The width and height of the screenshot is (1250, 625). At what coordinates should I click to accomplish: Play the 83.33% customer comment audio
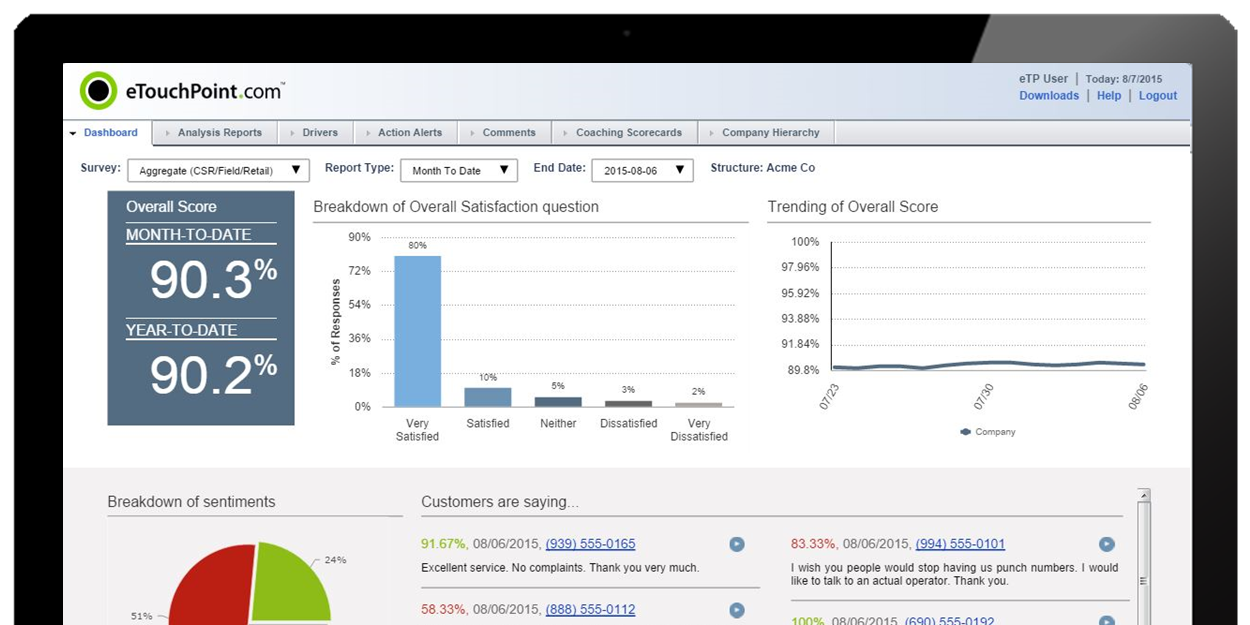(1107, 544)
